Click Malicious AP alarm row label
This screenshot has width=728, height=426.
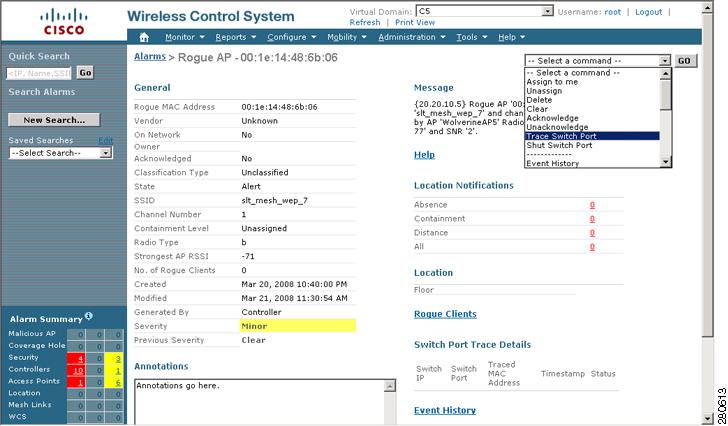click(x=32, y=334)
